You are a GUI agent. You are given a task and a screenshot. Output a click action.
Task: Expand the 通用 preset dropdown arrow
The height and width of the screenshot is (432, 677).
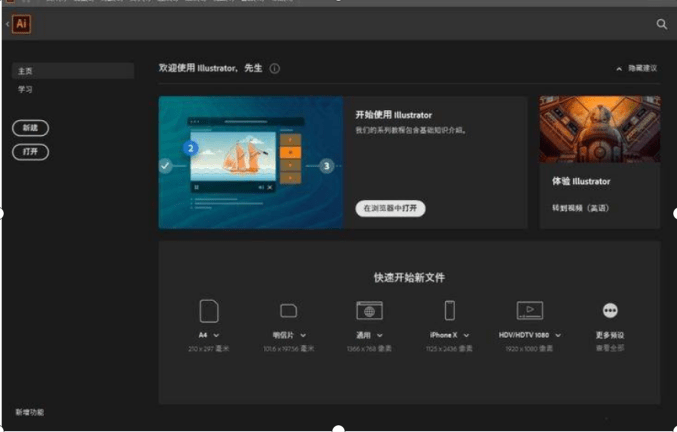point(380,335)
